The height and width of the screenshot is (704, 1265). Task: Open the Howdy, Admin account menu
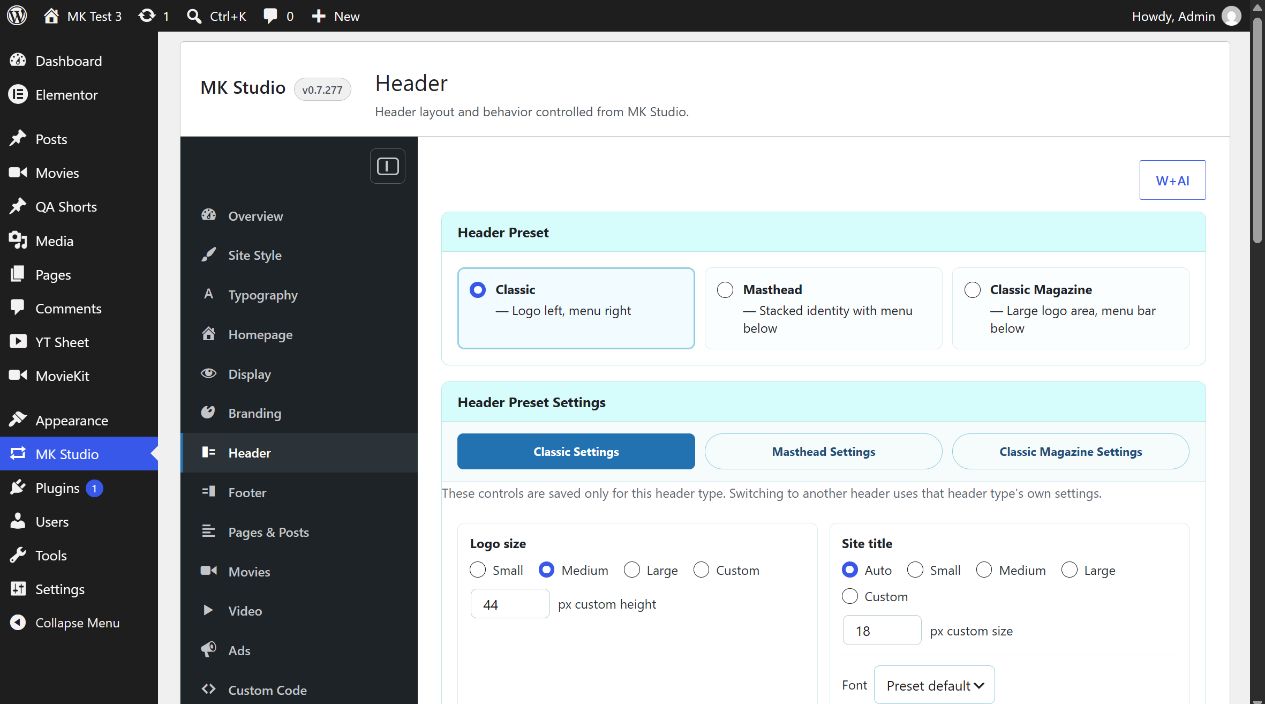1186,16
